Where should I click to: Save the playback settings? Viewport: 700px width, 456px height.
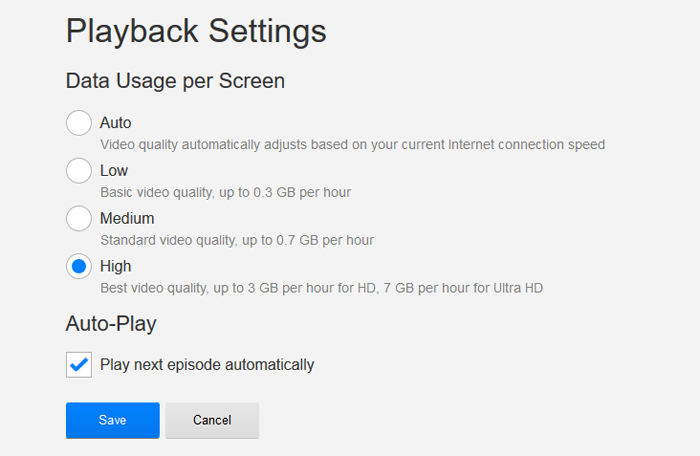(x=112, y=420)
